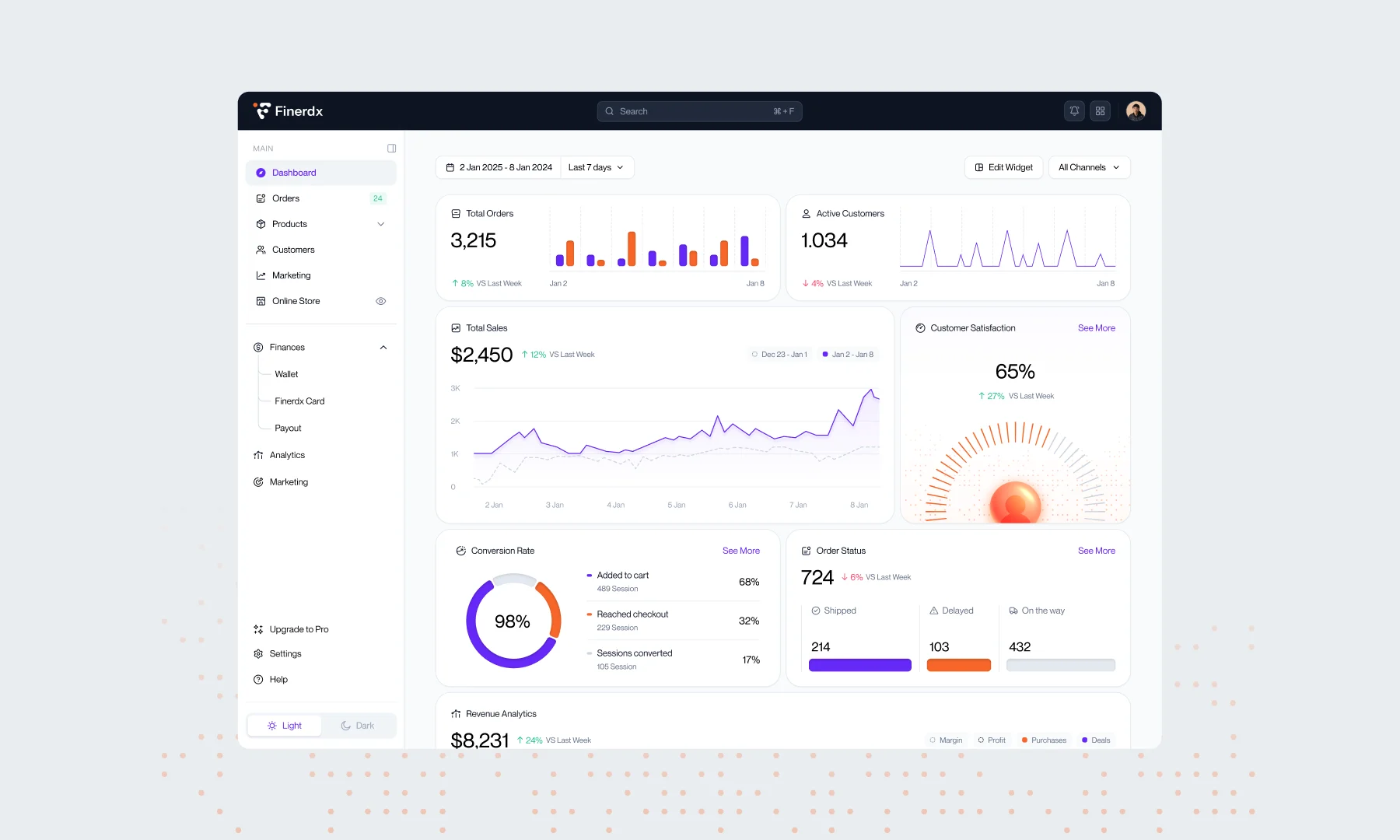Image resolution: width=1400 pixels, height=840 pixels.
Task: Toggle the Purchases legend in Revenue Analytics
Action: 1044,740
